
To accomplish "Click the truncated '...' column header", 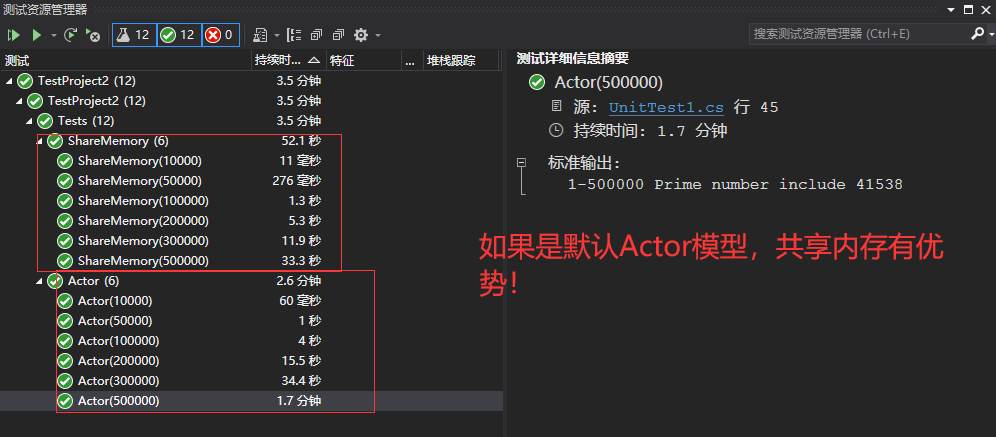I will [410, 61].
